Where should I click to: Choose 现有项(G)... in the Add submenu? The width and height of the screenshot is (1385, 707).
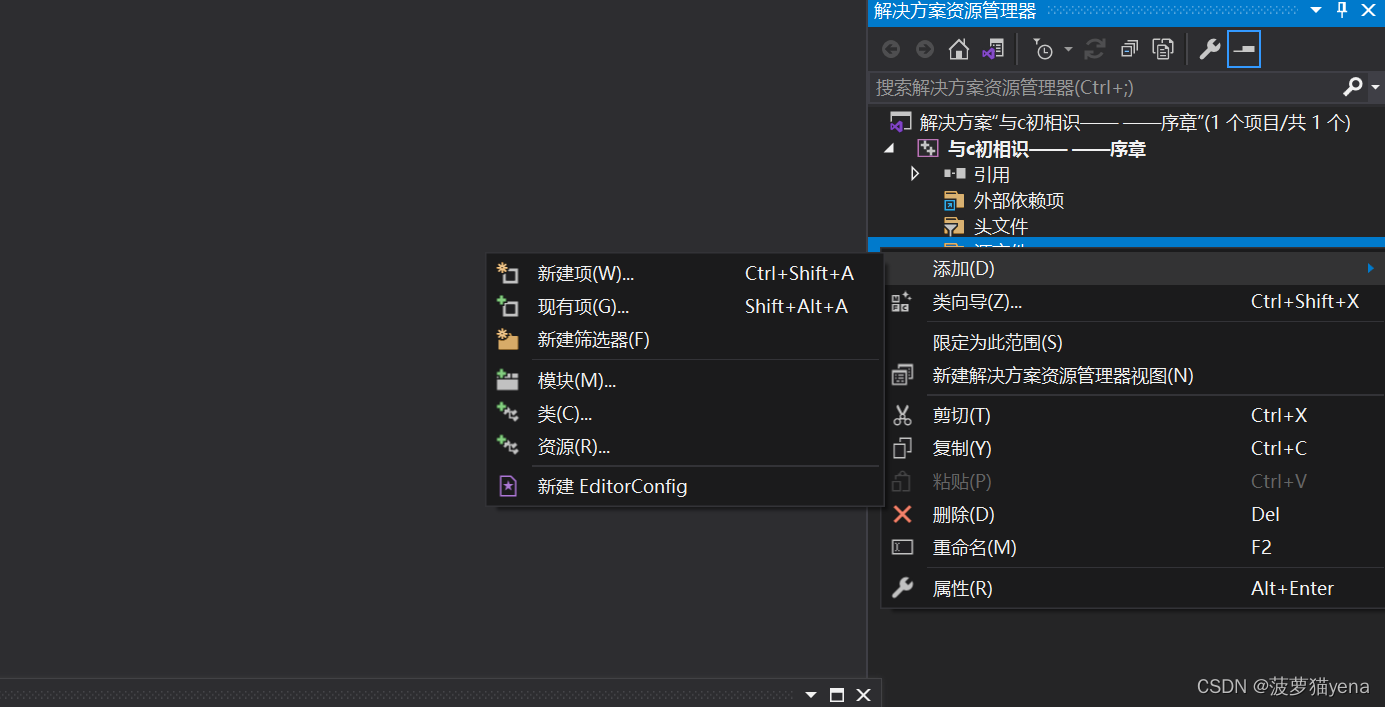(x=684, y=306)
